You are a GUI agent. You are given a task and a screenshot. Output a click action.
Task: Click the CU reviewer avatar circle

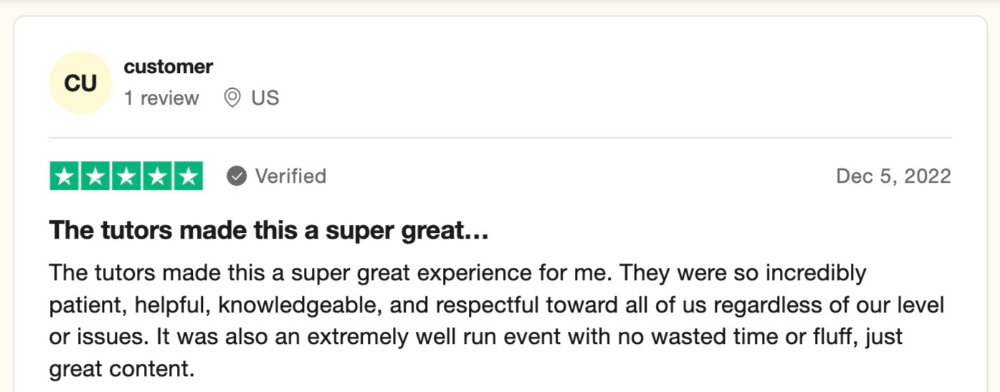pyautogui.click(x=80, y=83)
